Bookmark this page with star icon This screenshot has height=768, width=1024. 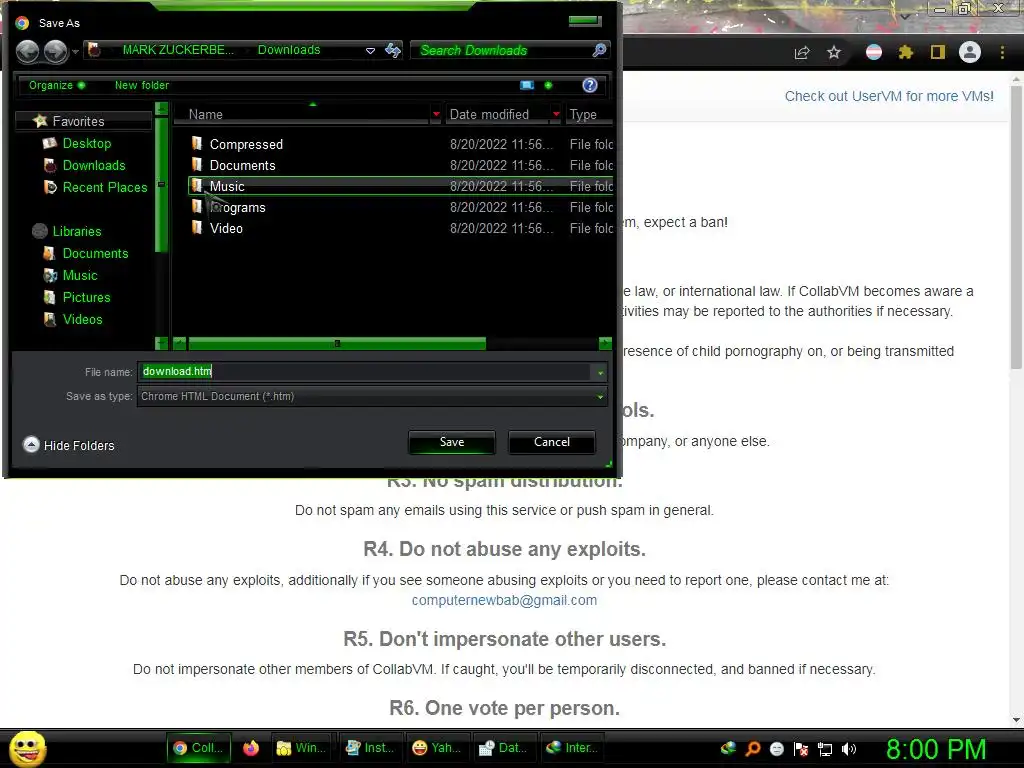834,52
